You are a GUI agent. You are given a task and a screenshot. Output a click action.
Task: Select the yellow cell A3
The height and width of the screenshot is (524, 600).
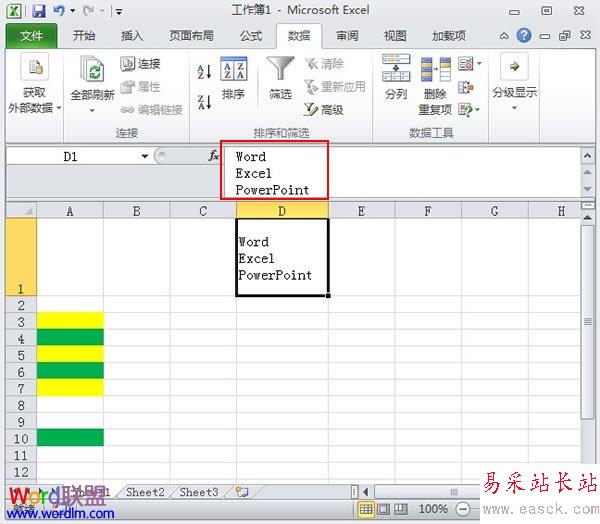point(70,321)
